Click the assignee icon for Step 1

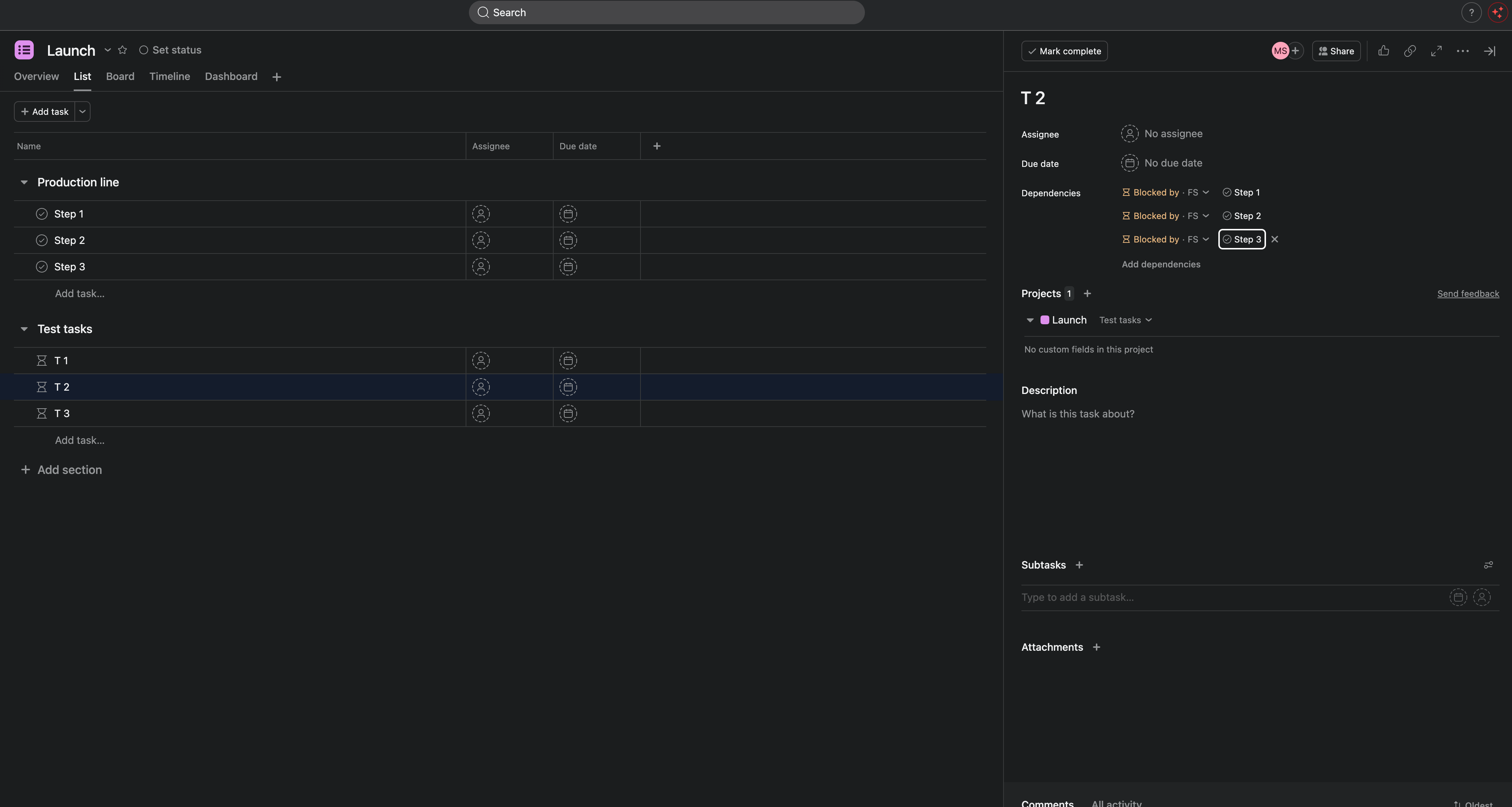click(x=481, y=214)
